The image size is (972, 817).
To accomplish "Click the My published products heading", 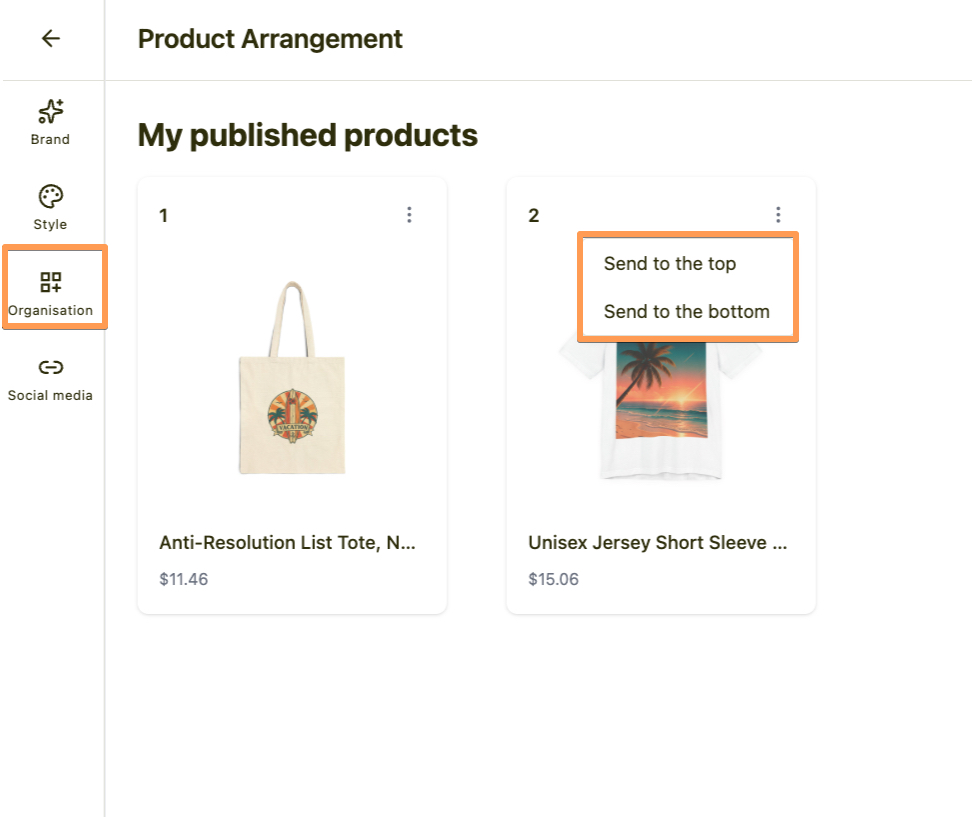I will click(x=307, y=135).
